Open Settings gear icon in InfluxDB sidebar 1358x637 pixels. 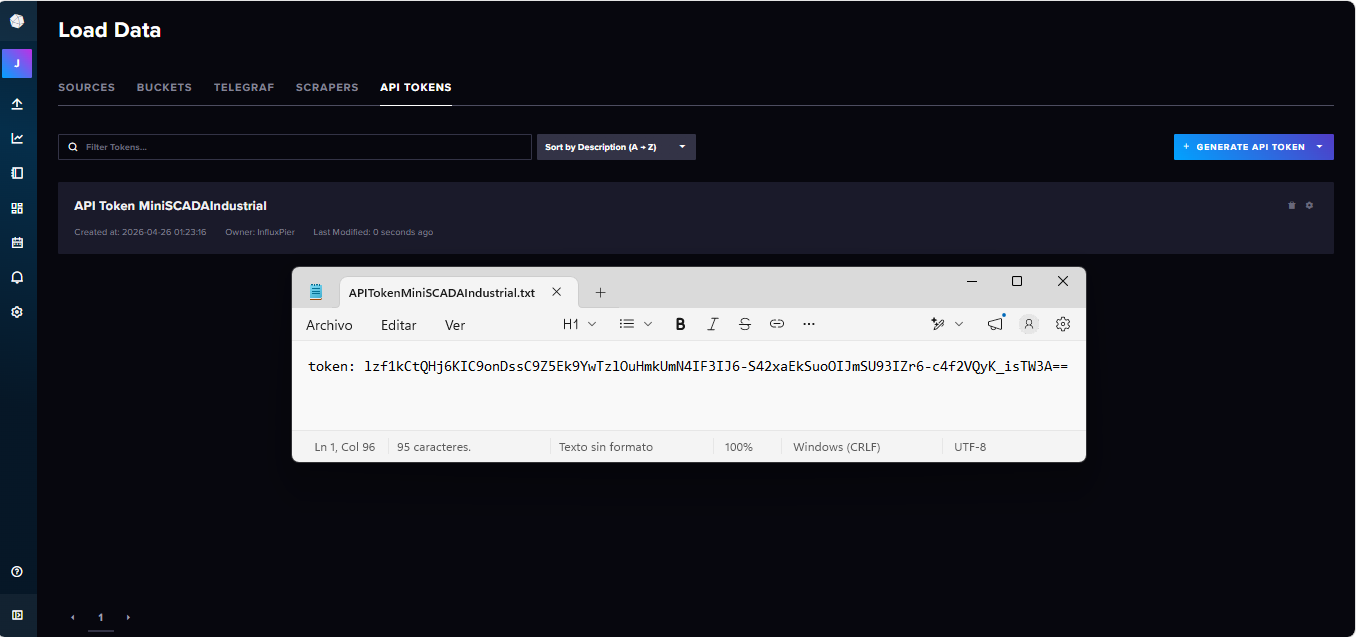point(17,312)
